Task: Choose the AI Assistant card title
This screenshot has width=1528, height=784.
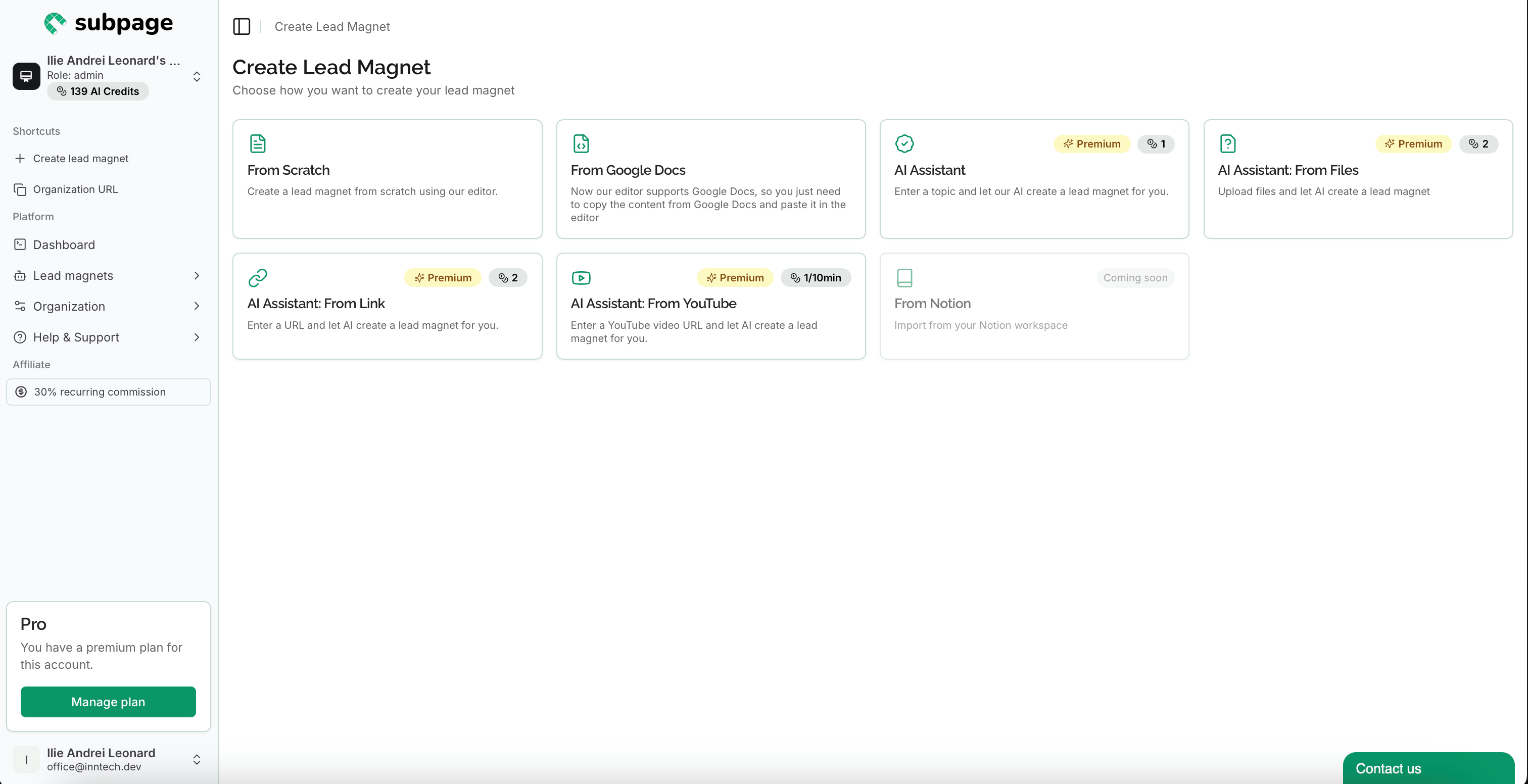Action: click(x=930, y=170)
